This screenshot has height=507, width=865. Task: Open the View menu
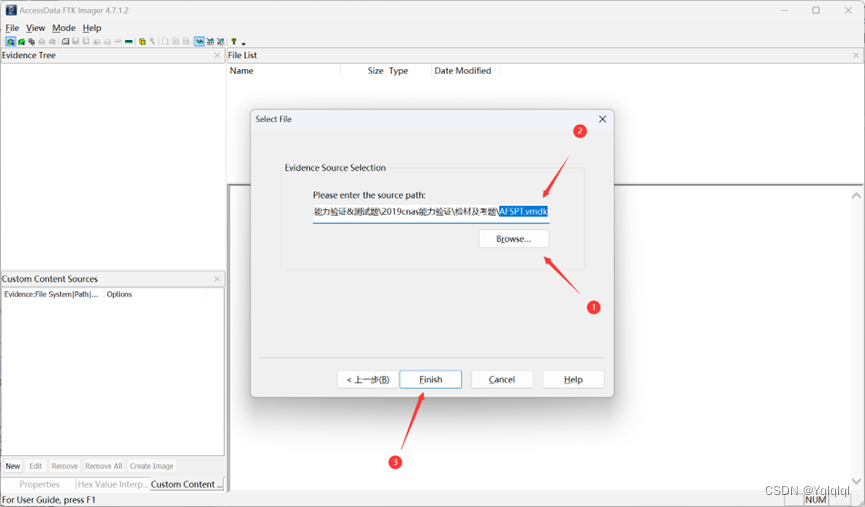click(35, 28)
